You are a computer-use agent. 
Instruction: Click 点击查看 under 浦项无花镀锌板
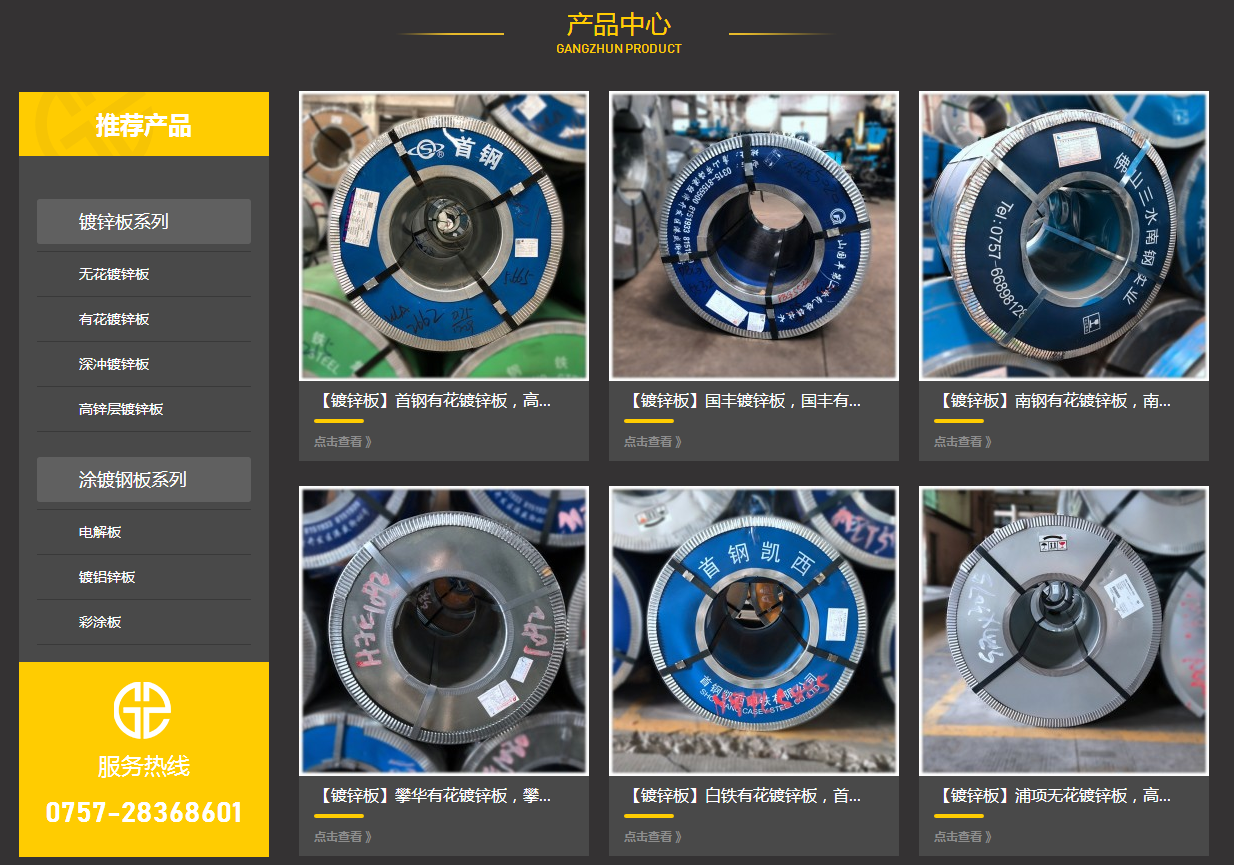click(x=963, y=836)
